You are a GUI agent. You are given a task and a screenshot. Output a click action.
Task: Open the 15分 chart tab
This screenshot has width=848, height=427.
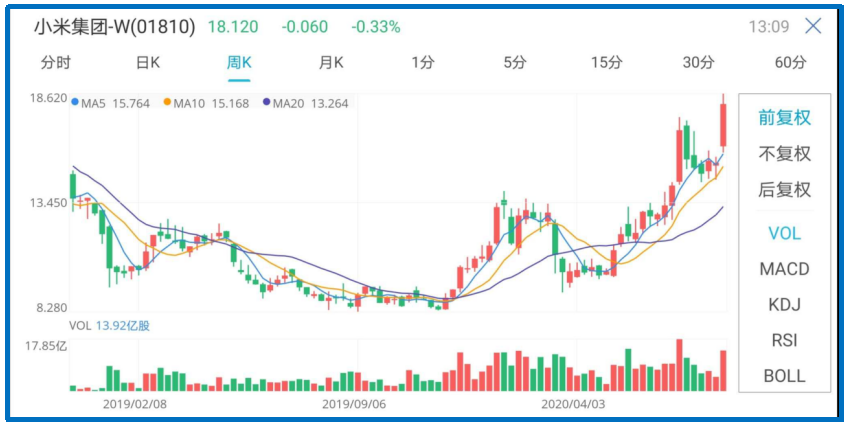(x=606, y=62)
